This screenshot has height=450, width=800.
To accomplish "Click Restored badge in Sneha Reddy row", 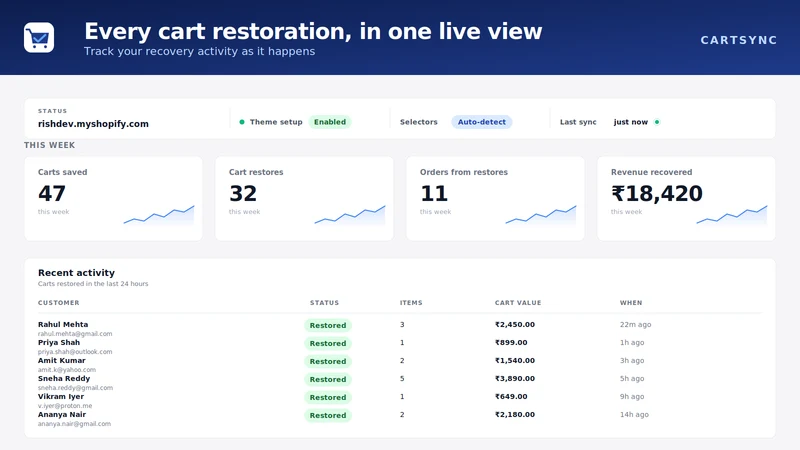I will (328, 379).
